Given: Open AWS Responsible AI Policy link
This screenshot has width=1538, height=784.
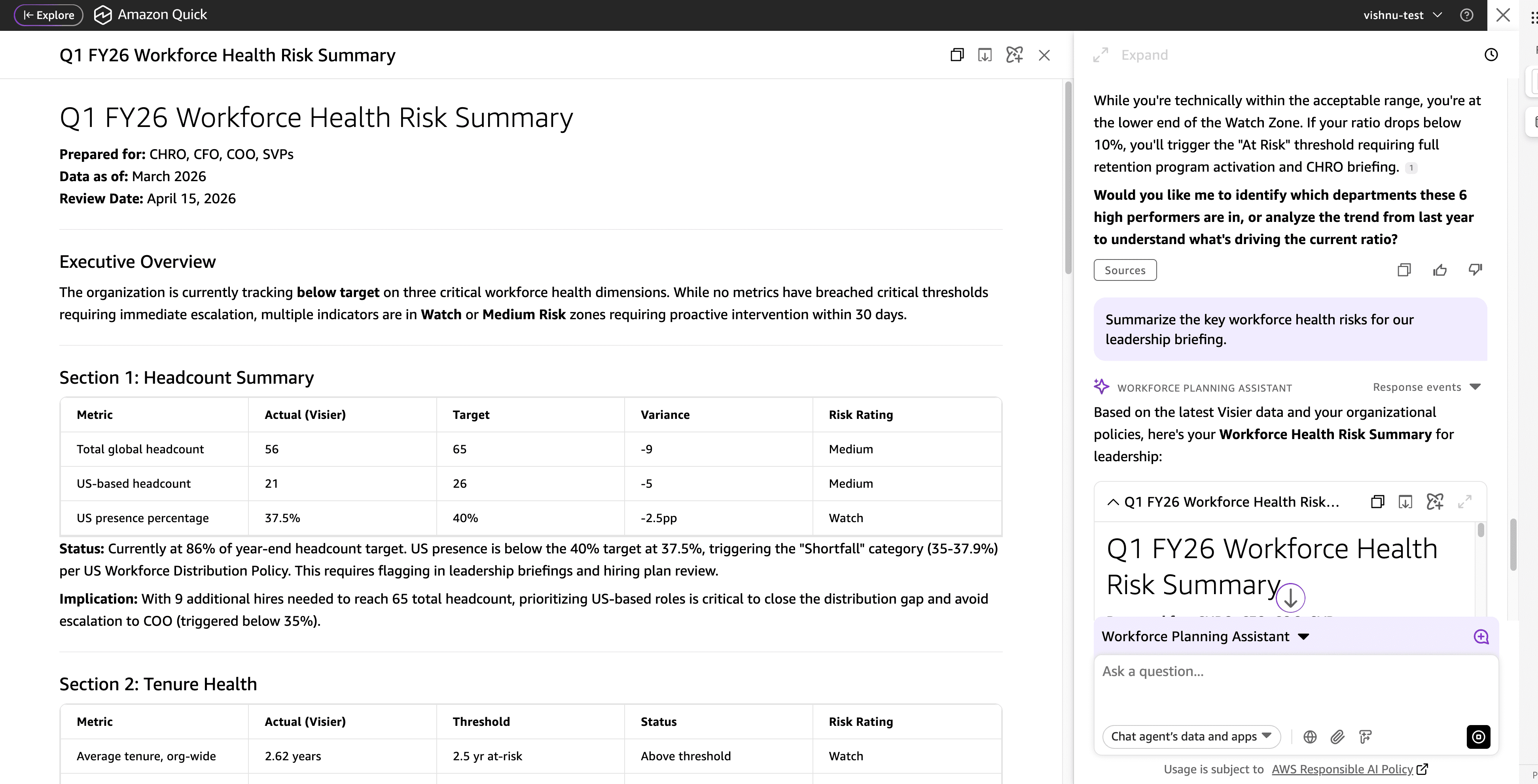Looking at the screenshot, I should (1342, 769).
